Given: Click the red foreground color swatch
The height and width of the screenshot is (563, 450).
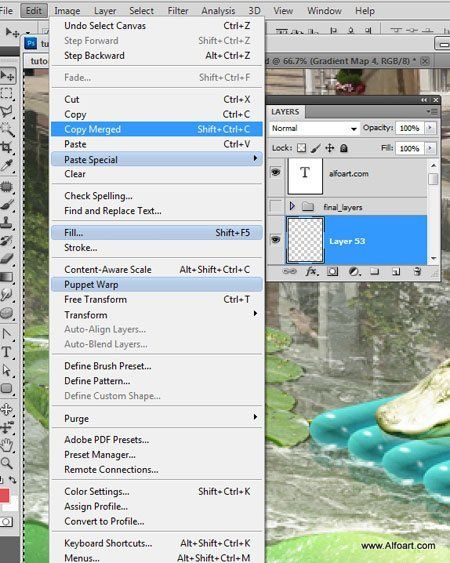Looking at the screenshot, I should click(4, 495).
